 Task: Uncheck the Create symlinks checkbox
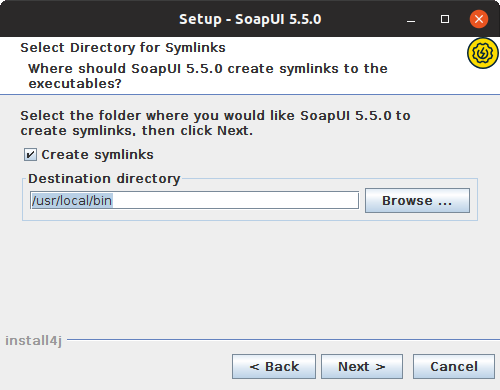(x=30, y=155)
